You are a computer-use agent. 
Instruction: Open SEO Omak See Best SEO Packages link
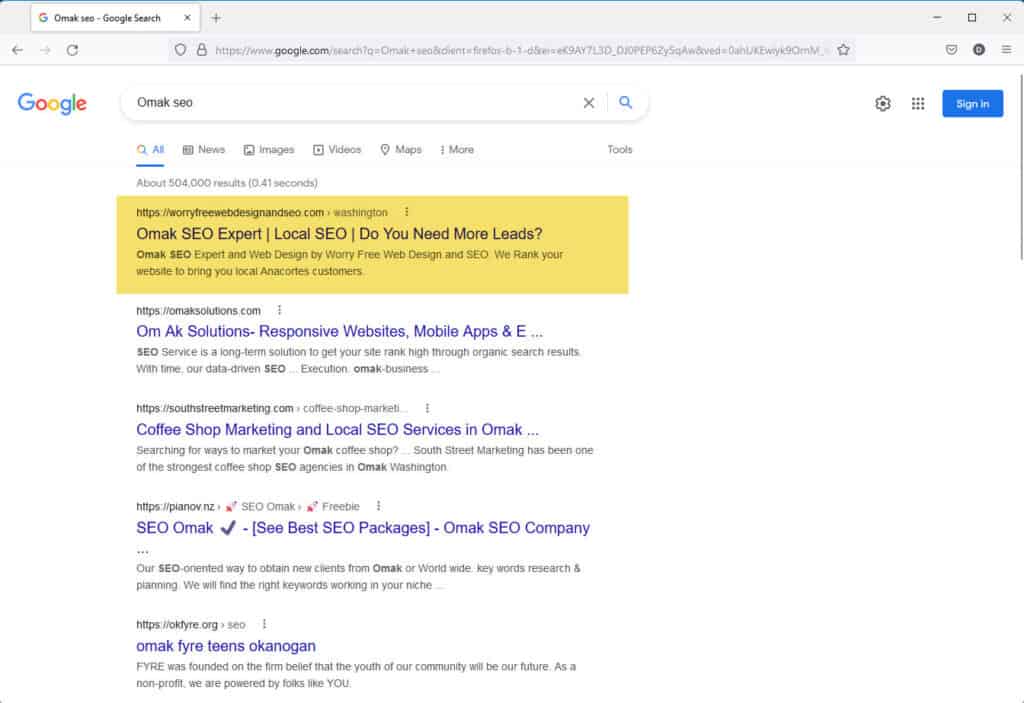point(362,528)
